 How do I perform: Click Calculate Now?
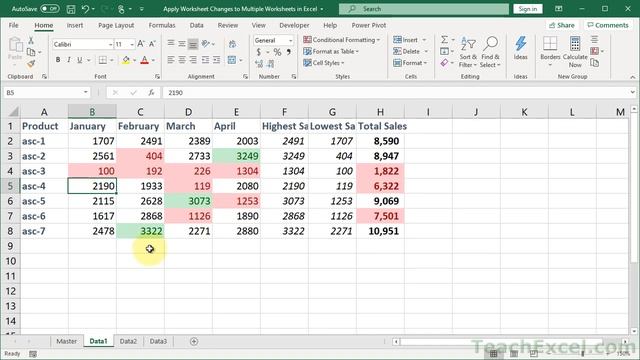(x=575, y=52)
